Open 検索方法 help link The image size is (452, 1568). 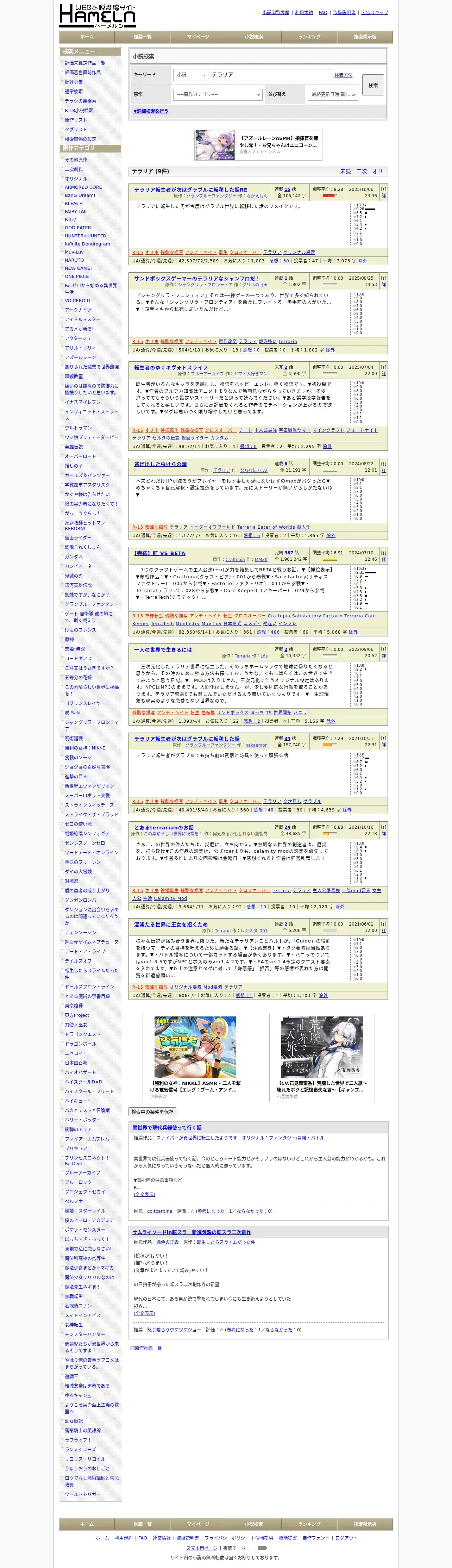[x=343, y=75]
